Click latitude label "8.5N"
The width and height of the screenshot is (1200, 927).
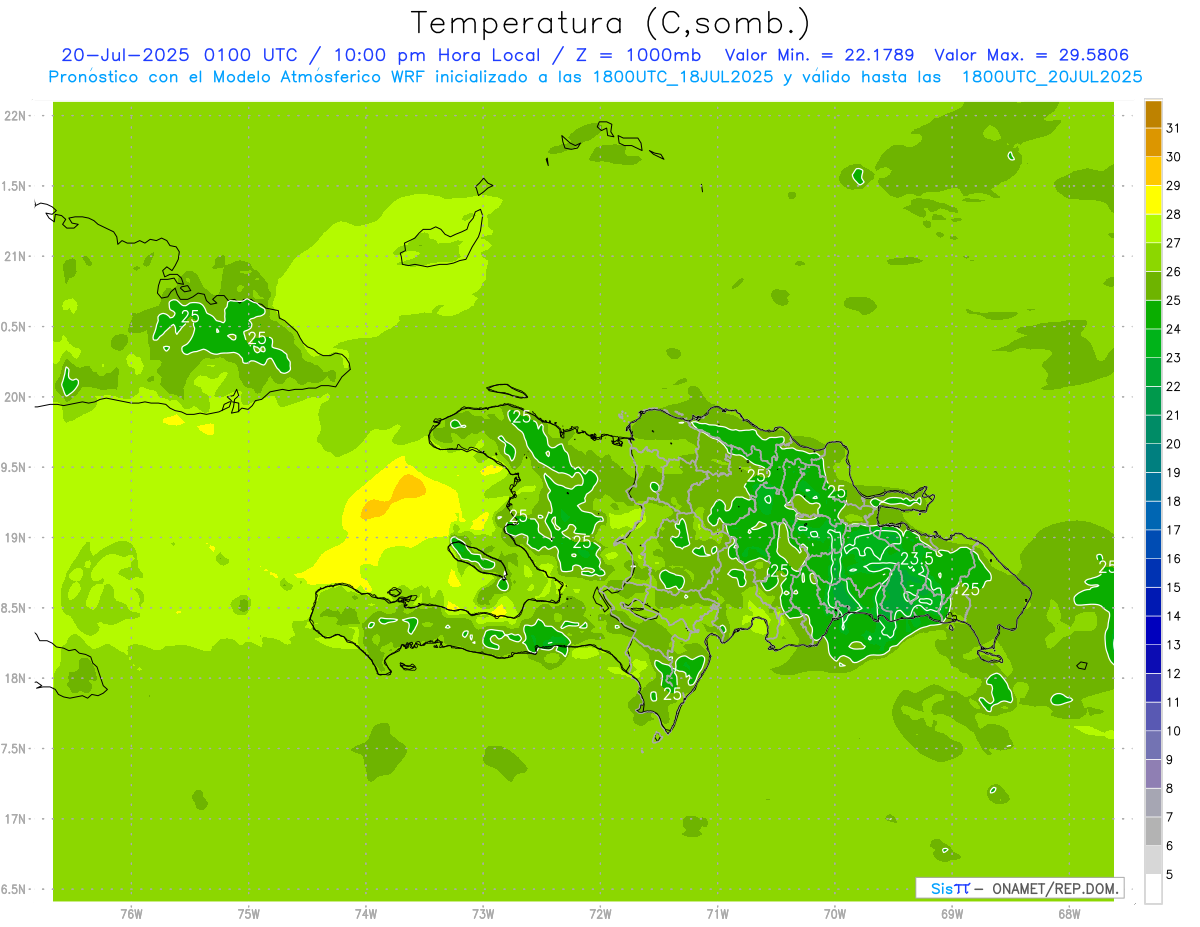pos(14,608)
